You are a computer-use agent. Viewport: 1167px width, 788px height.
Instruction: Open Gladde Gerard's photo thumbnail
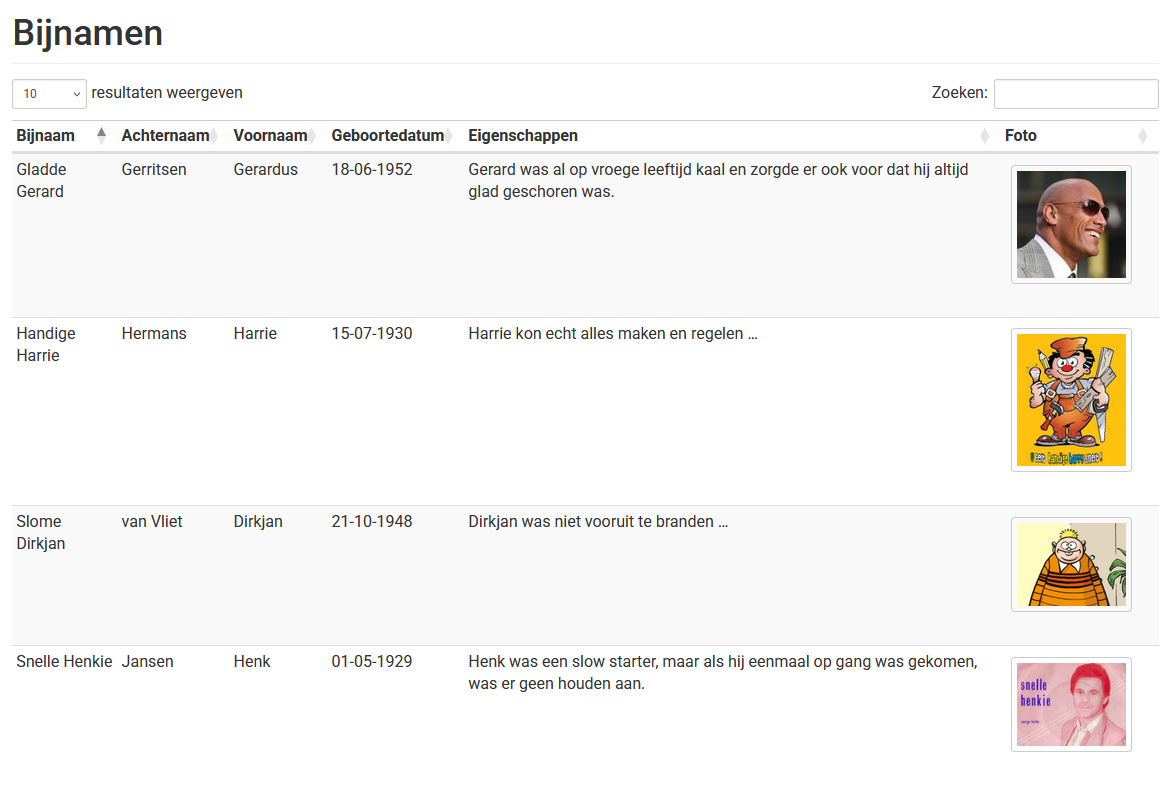coord(1071,224)
